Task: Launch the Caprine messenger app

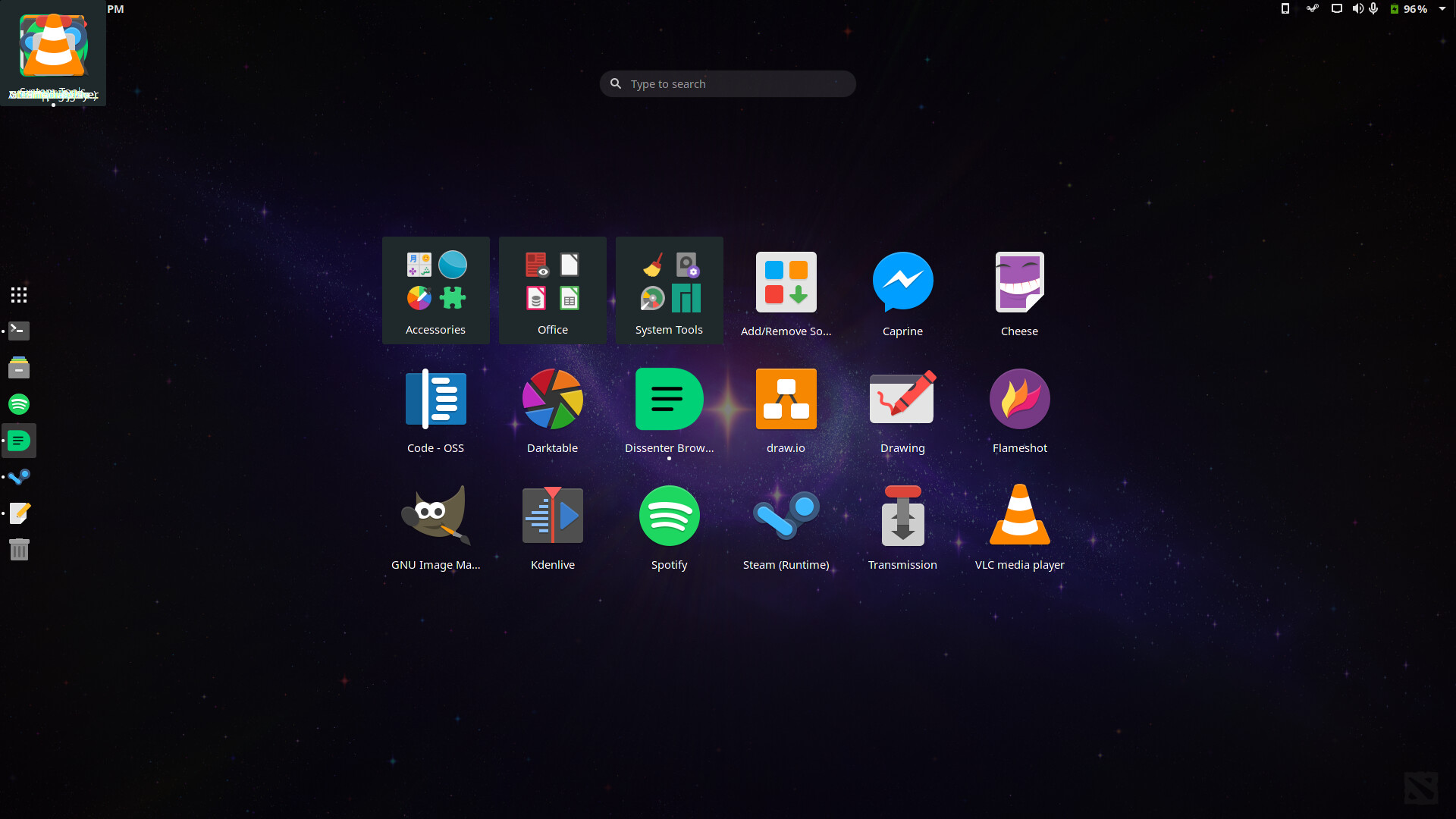Action: pyautogui.click(x=902, y=292)
